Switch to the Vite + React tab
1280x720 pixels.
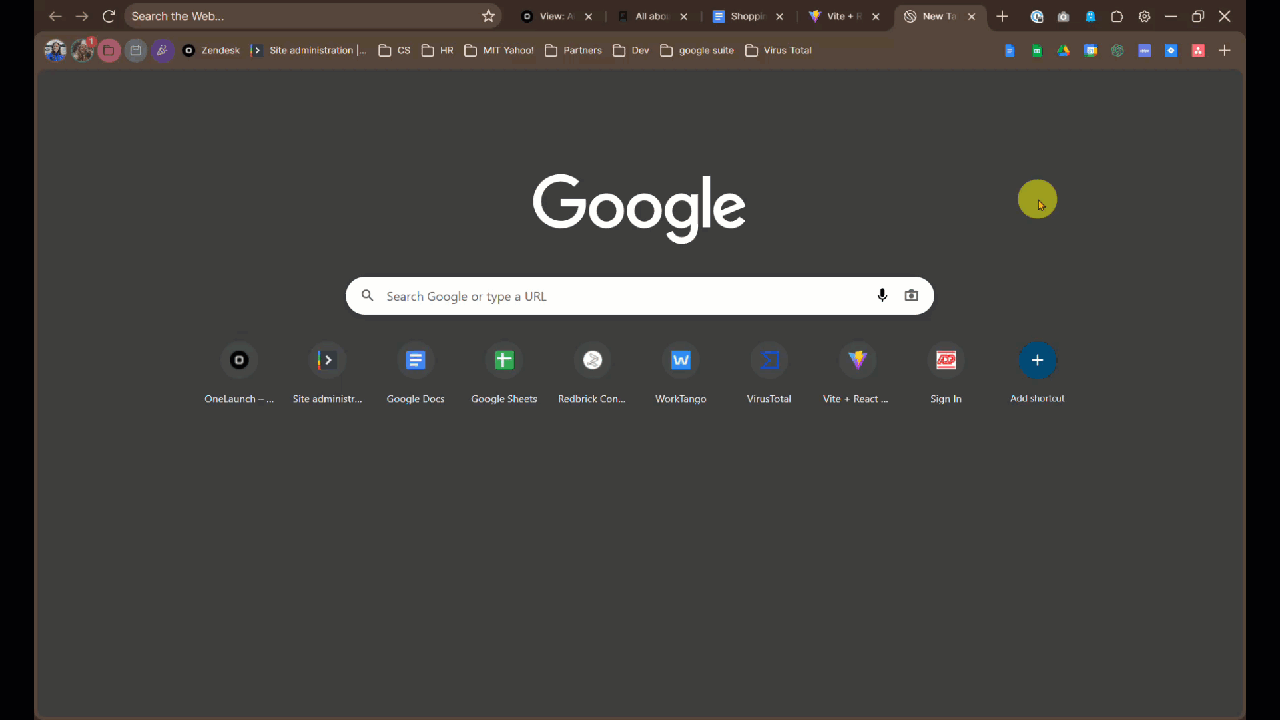(x=835, y=16)
